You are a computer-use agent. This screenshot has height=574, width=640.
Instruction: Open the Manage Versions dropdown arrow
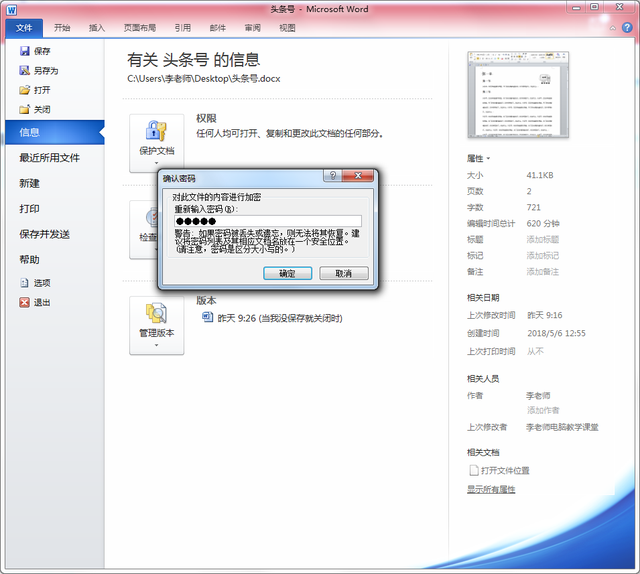pos(156,345)
